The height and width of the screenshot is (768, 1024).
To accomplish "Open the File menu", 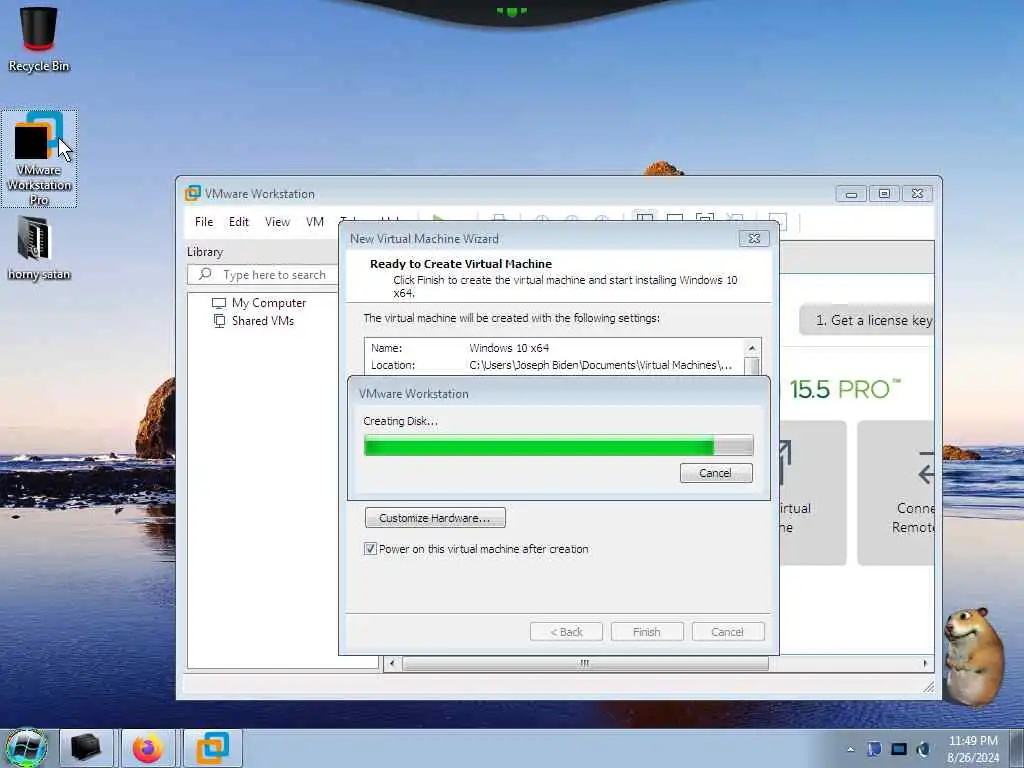I will click(x=204, y=222).
